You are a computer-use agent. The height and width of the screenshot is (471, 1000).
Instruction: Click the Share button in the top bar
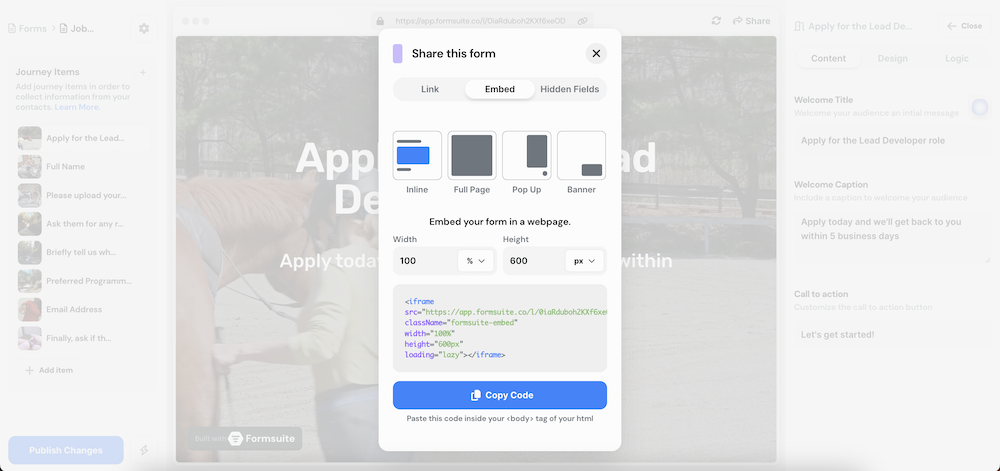[752, 21]
